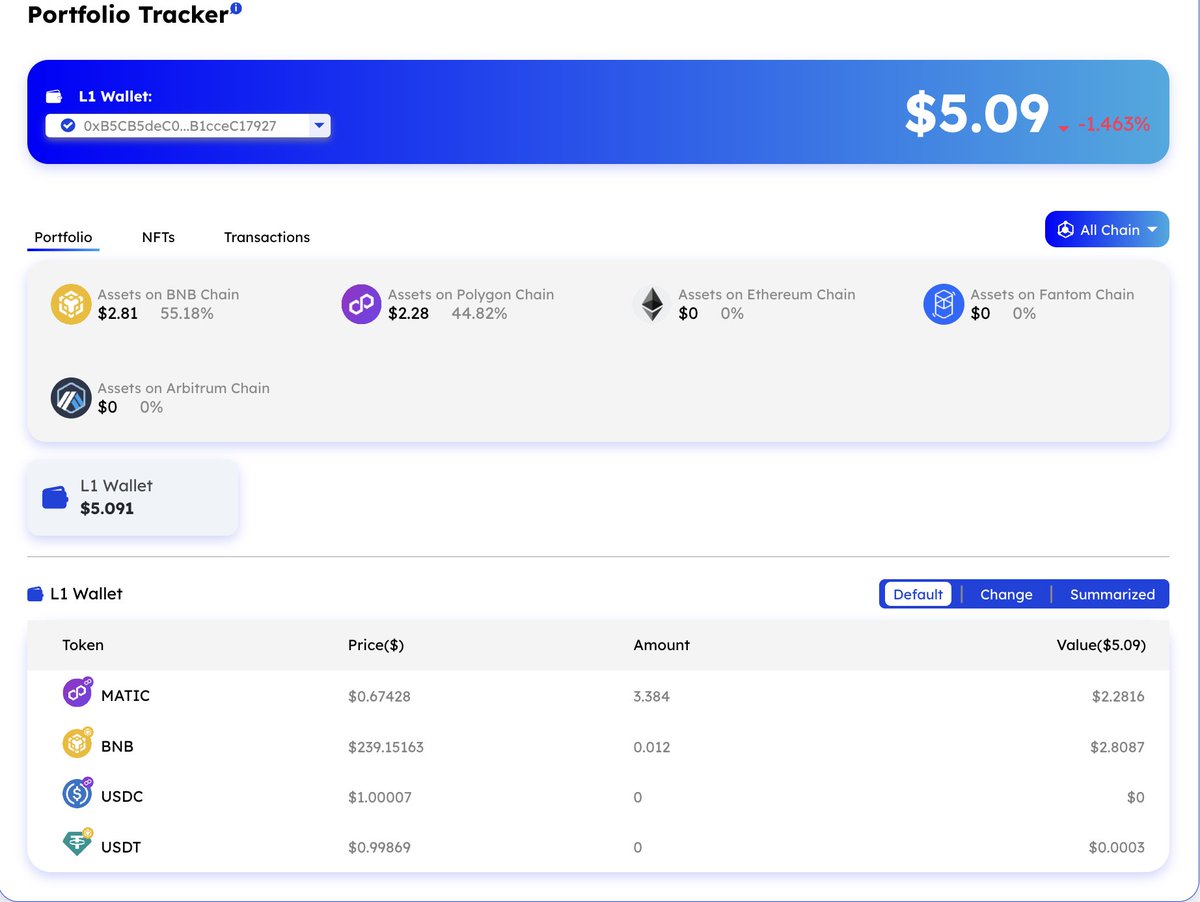Click the MATIC token name

pos(125,696)
